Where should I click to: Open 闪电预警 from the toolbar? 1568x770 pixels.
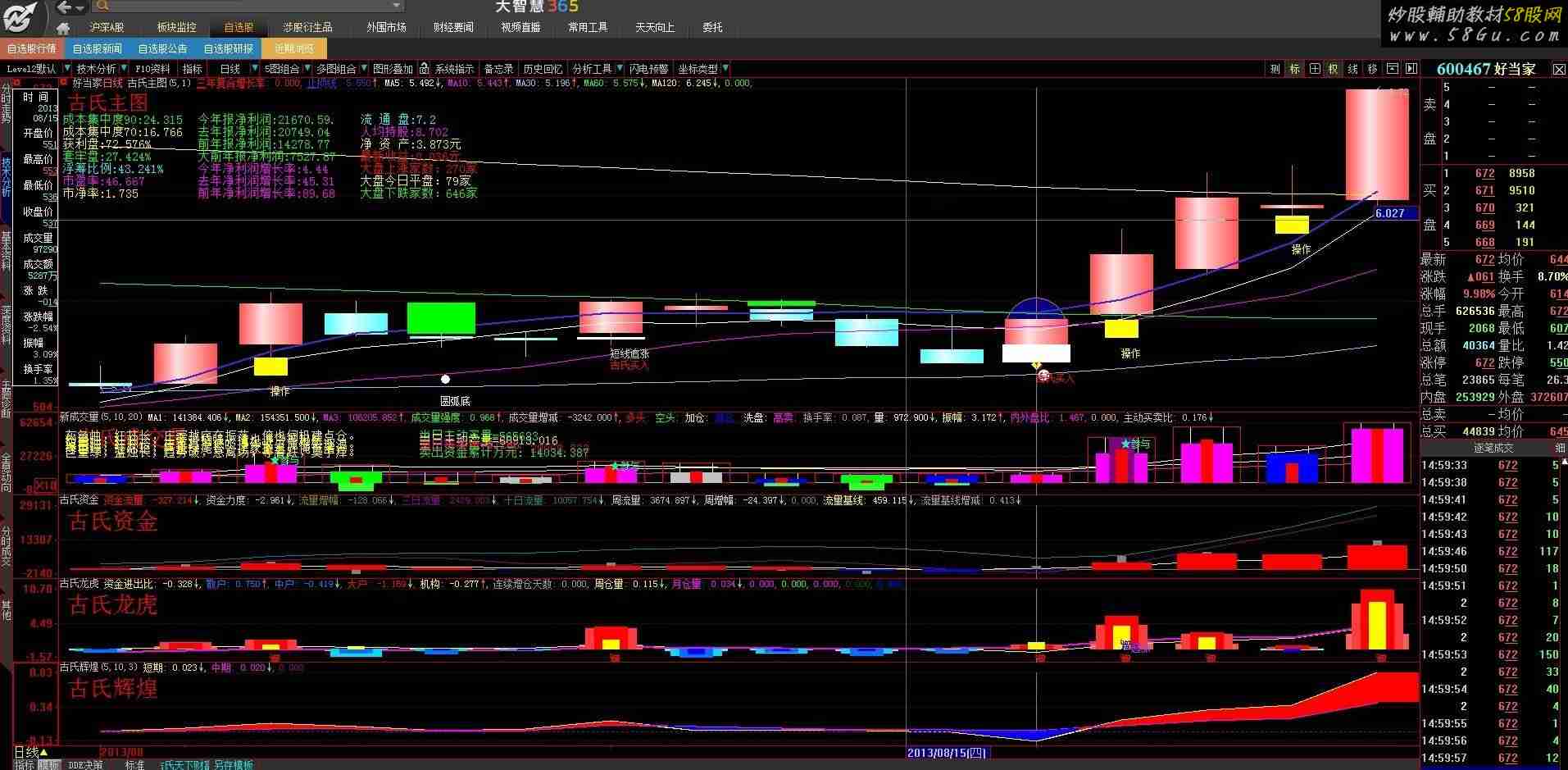point(648,69)
